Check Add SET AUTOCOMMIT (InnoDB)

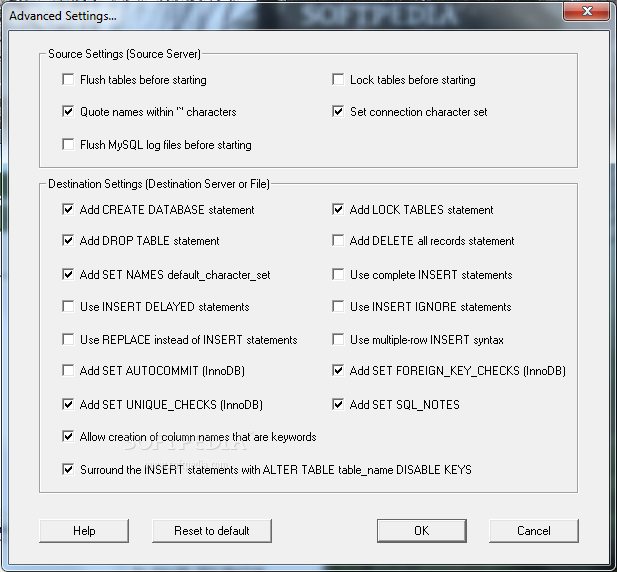68,371
